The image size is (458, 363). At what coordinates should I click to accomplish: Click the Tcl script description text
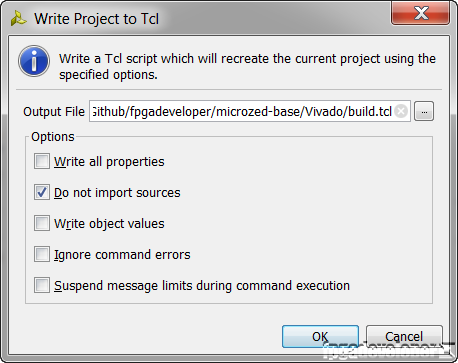[x=247, y=67]
